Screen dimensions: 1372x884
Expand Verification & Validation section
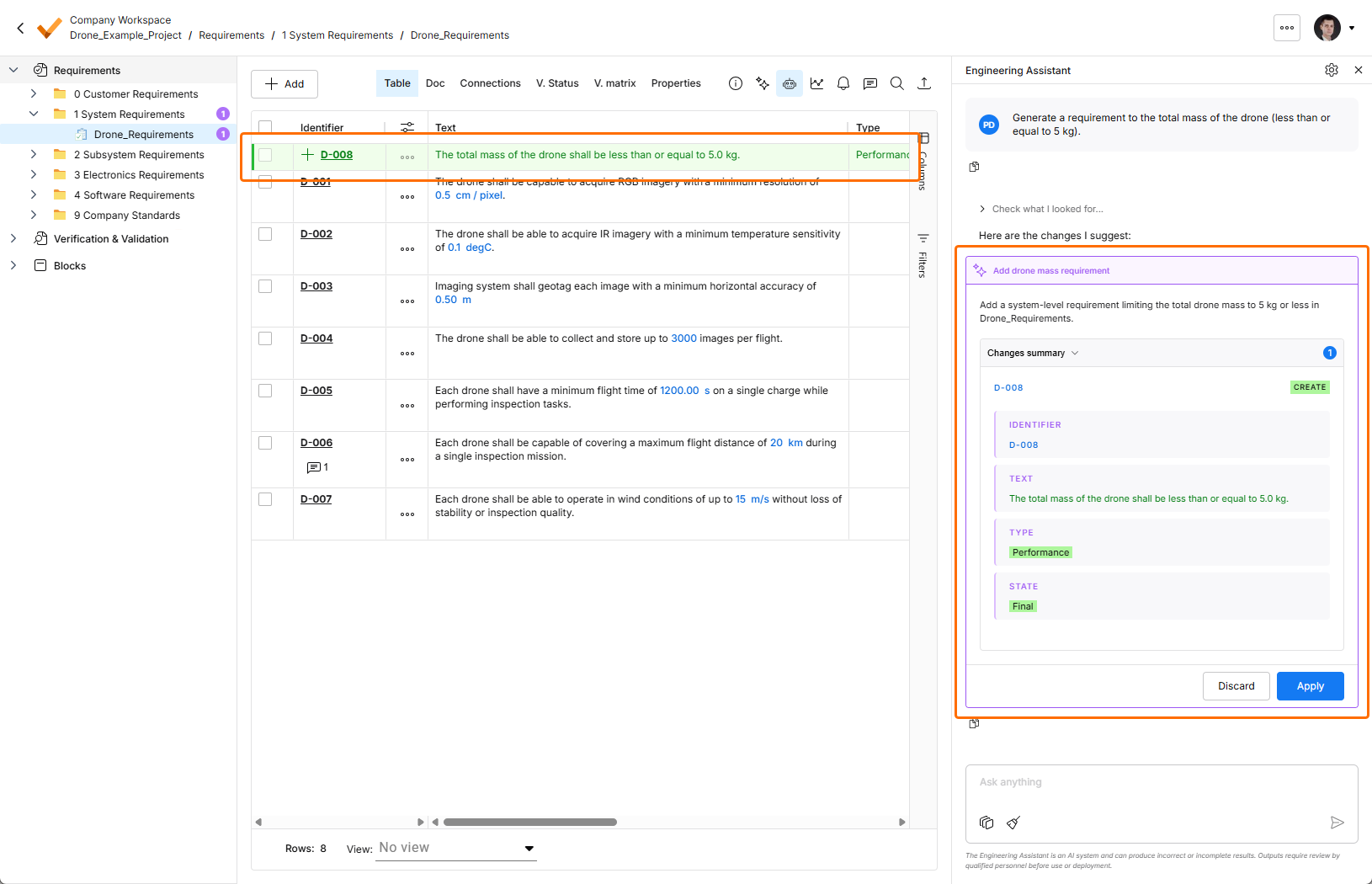click(x=13, y=238)
